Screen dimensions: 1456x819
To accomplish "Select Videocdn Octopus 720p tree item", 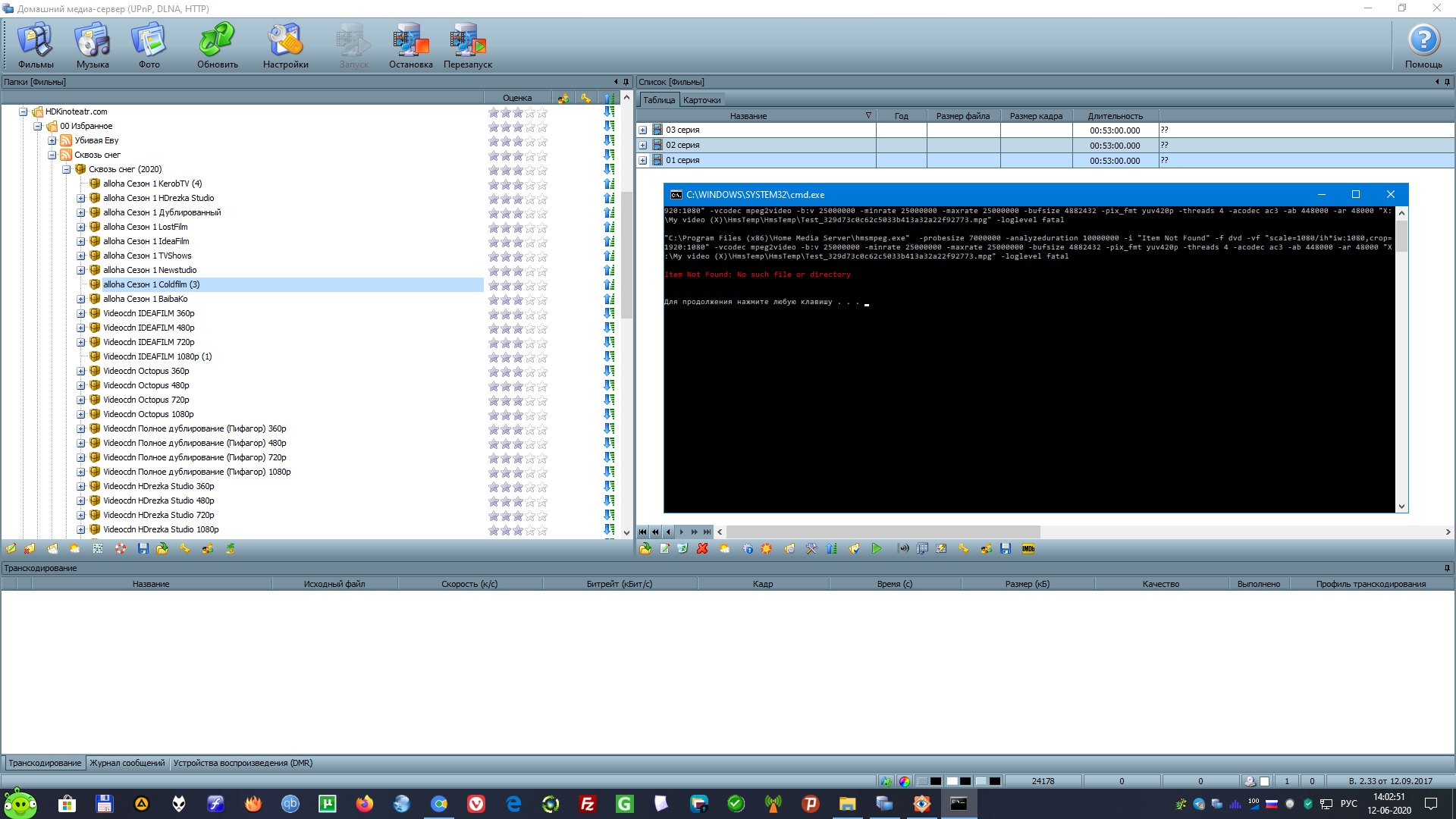I will tap(146, 400).
